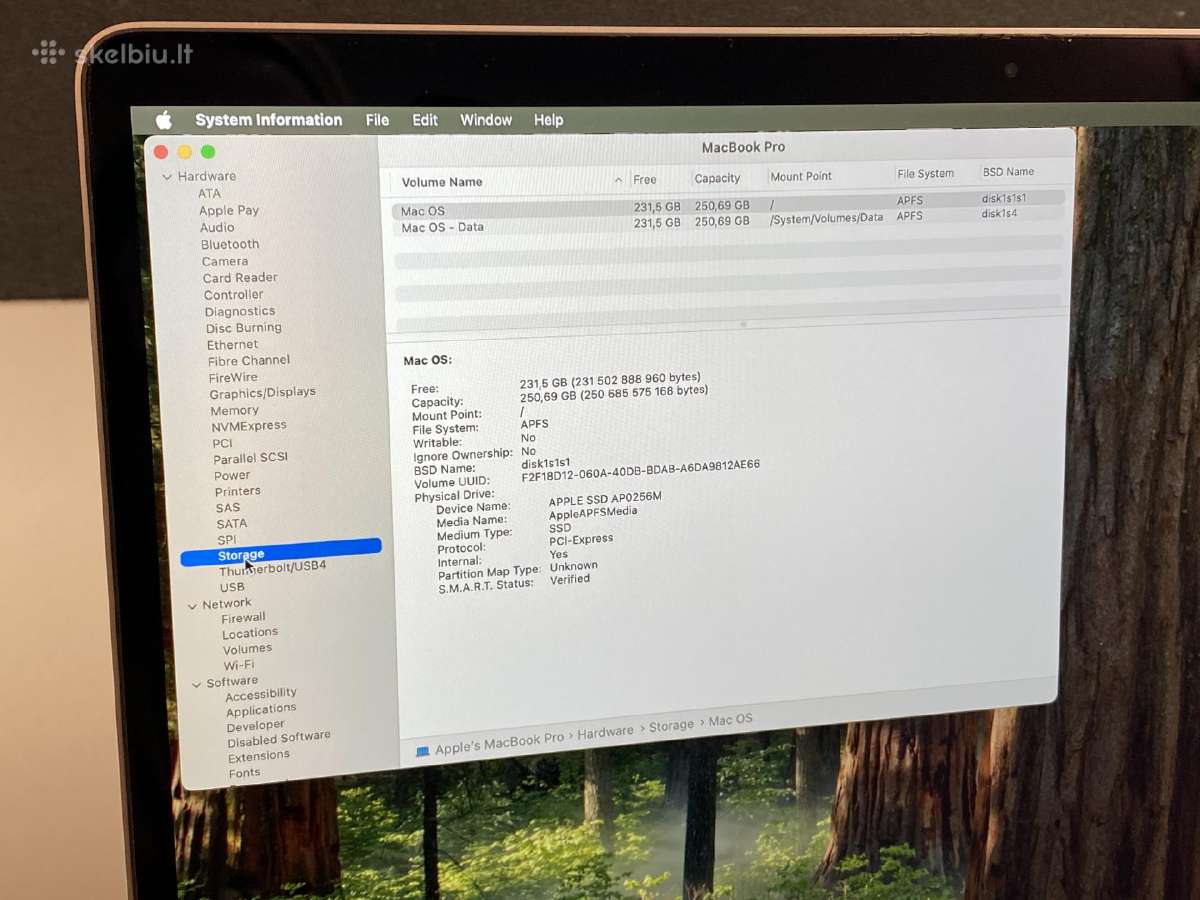Select SAS in the sidebar
This screenshot has width=1200, height=900.
click(x=228, y=508)
